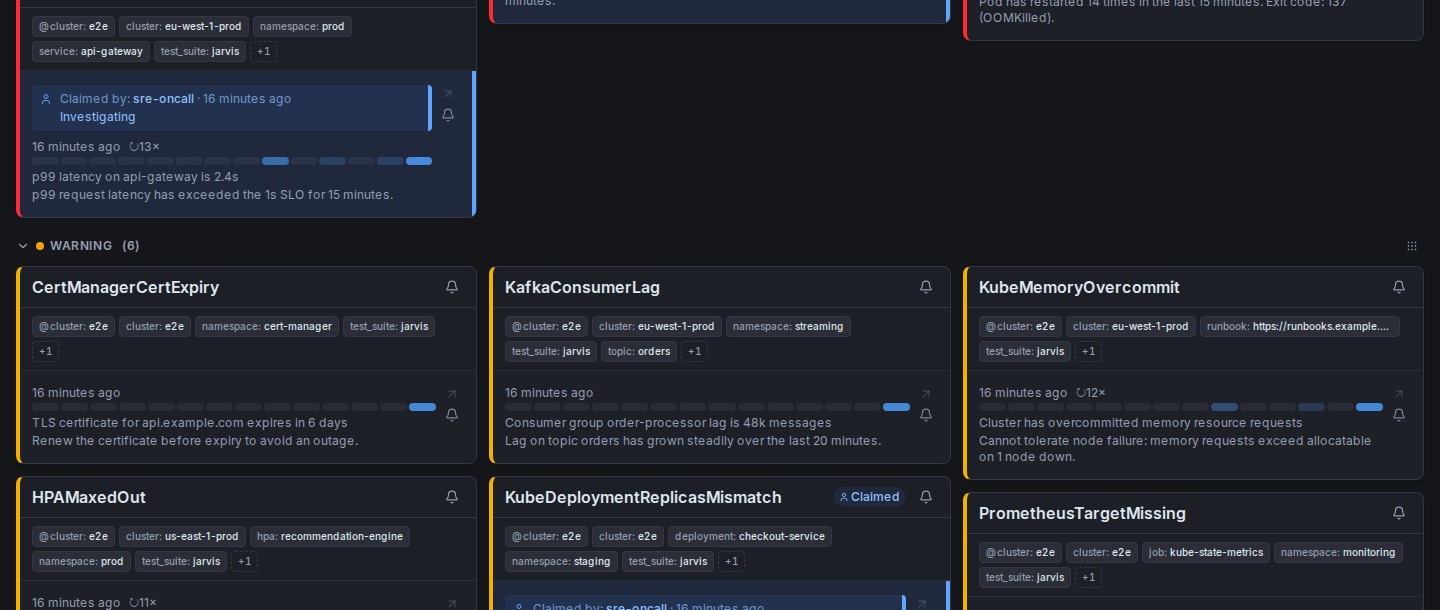This screenshot has width=1440, height=610.
Task: Collapse the WARNING section chevron
Action: coord(23,246)
